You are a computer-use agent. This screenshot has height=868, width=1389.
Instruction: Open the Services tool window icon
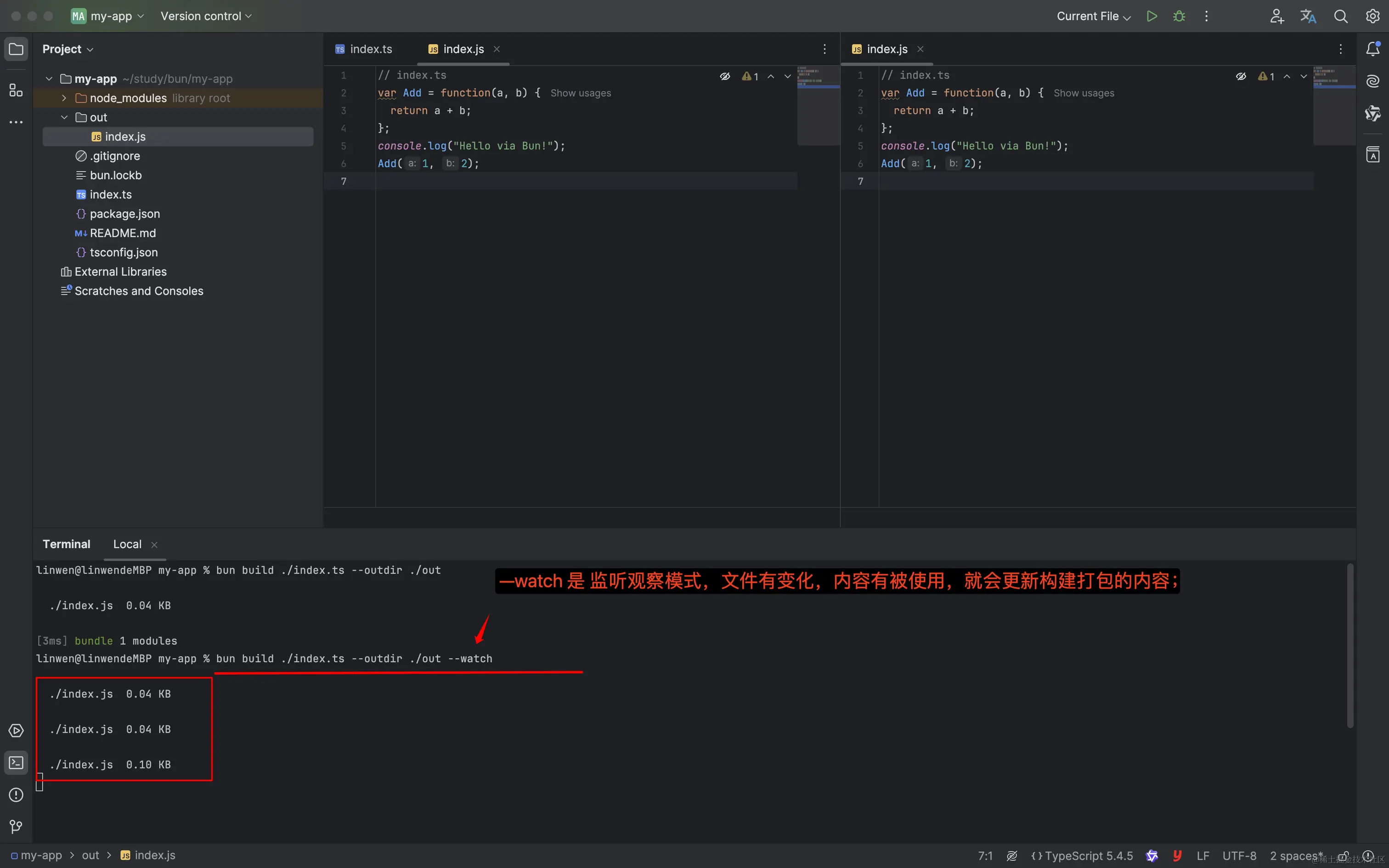pos(16,730)
